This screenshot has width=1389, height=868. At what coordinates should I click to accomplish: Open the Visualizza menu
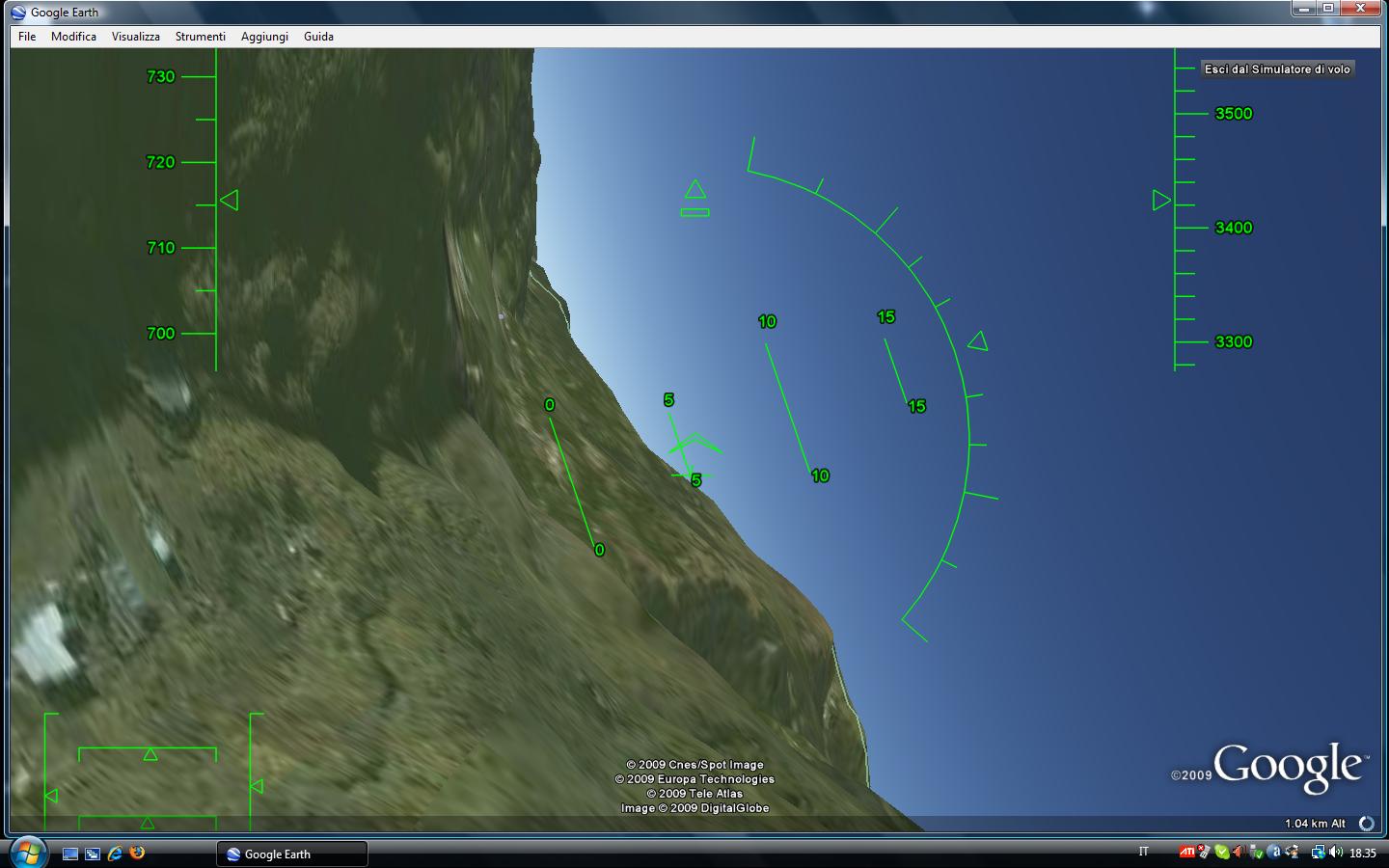click(x=135, y=37)
